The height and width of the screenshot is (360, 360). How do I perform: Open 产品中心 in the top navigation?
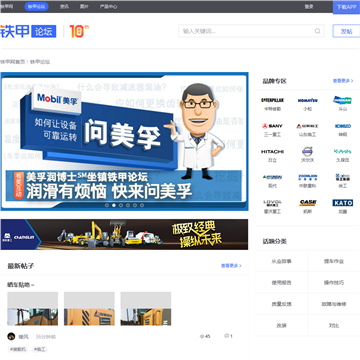(x=108, y=7)
